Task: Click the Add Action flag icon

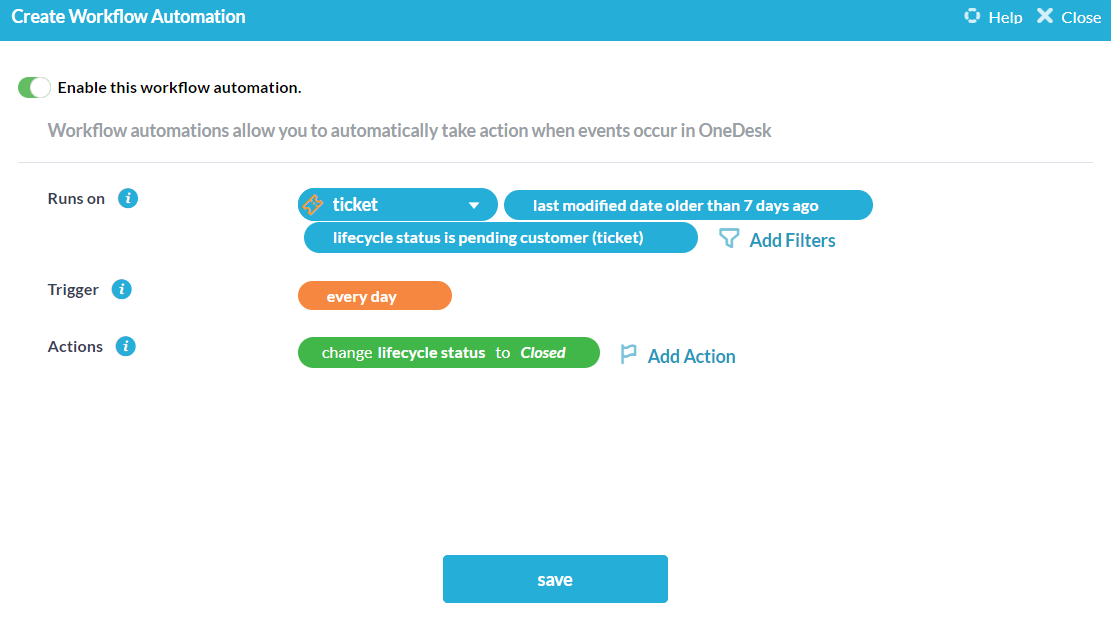Action: click(x=629, y=355)
